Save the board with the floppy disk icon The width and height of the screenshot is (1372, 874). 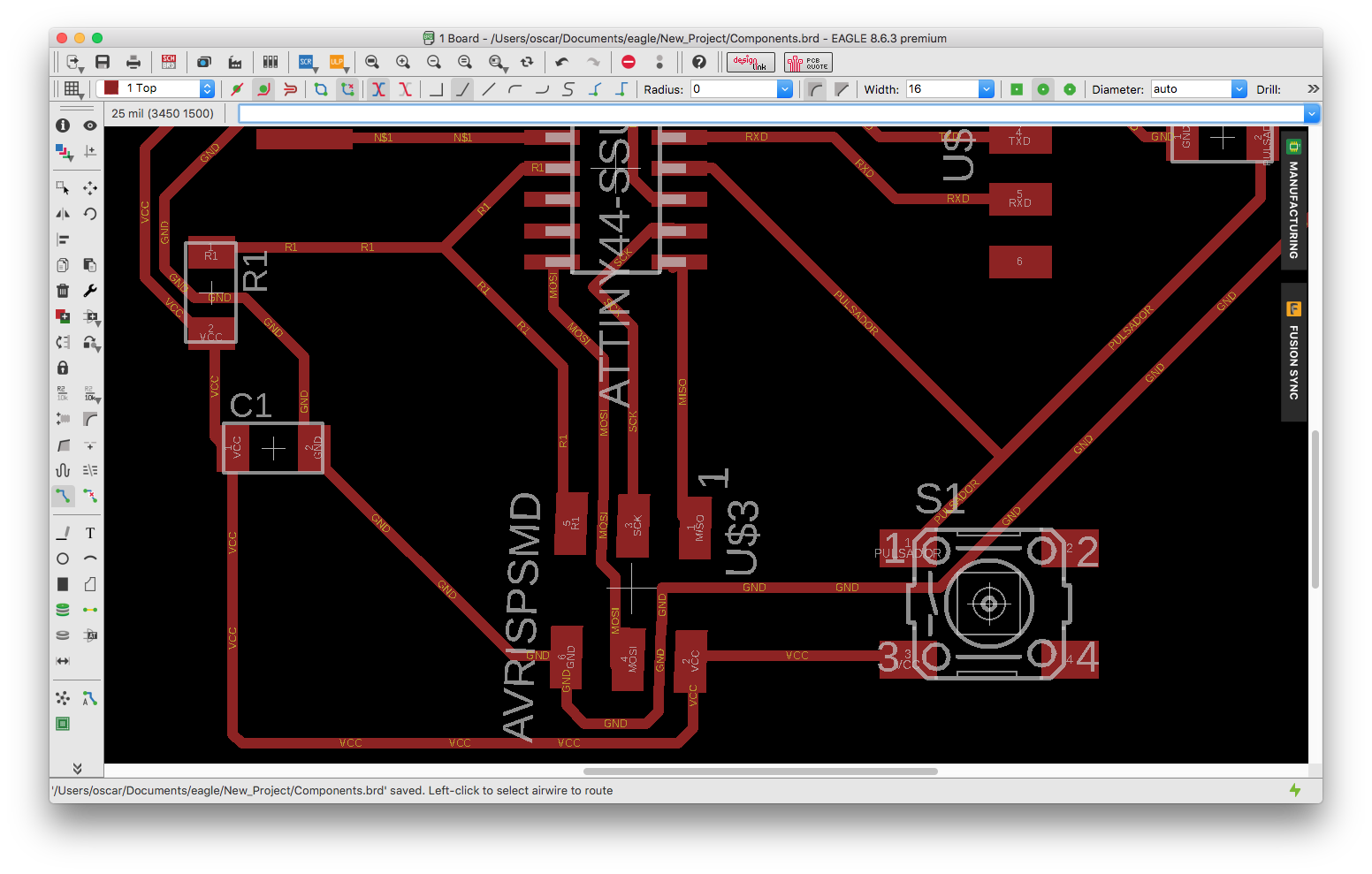coord(103,62)
